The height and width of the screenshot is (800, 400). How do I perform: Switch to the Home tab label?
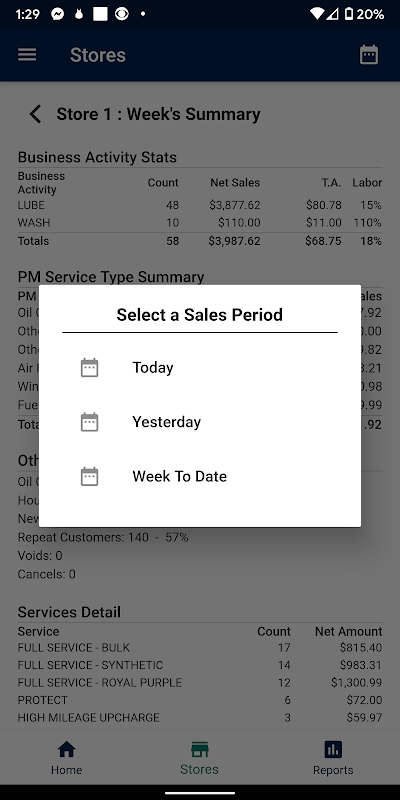point(66,770)
